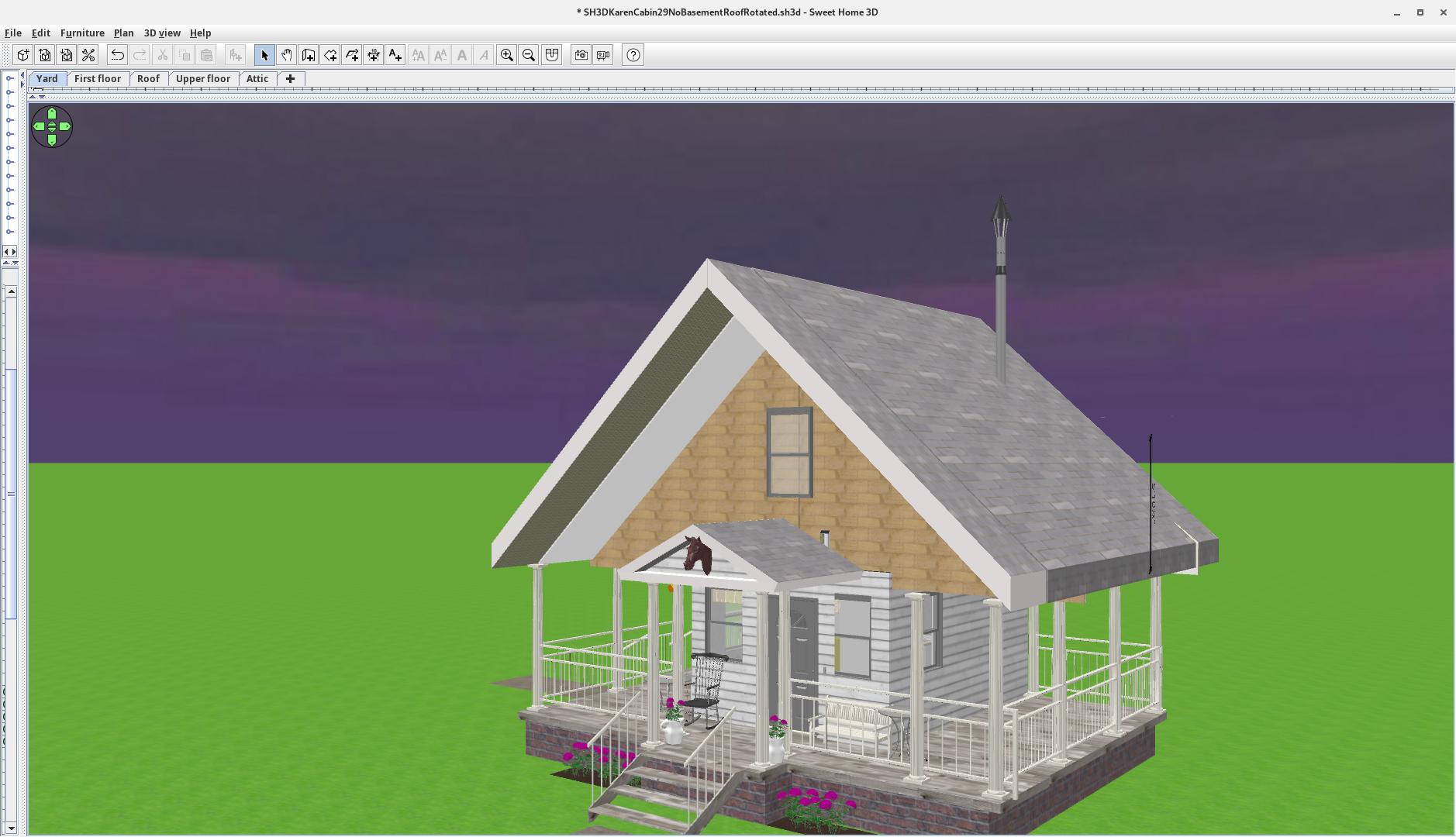The image size is (1456, 837).
Task: Click the plus Add level button
Action: [290, 79]
